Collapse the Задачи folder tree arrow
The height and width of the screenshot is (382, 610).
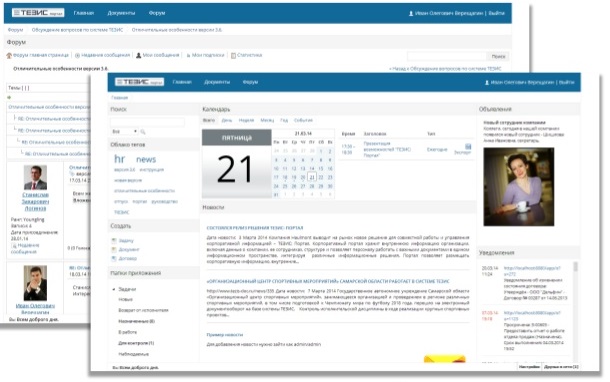coord(114,289)
